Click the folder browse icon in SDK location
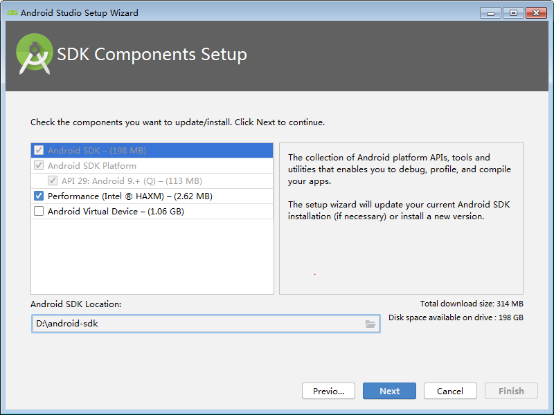 (370, 324)
